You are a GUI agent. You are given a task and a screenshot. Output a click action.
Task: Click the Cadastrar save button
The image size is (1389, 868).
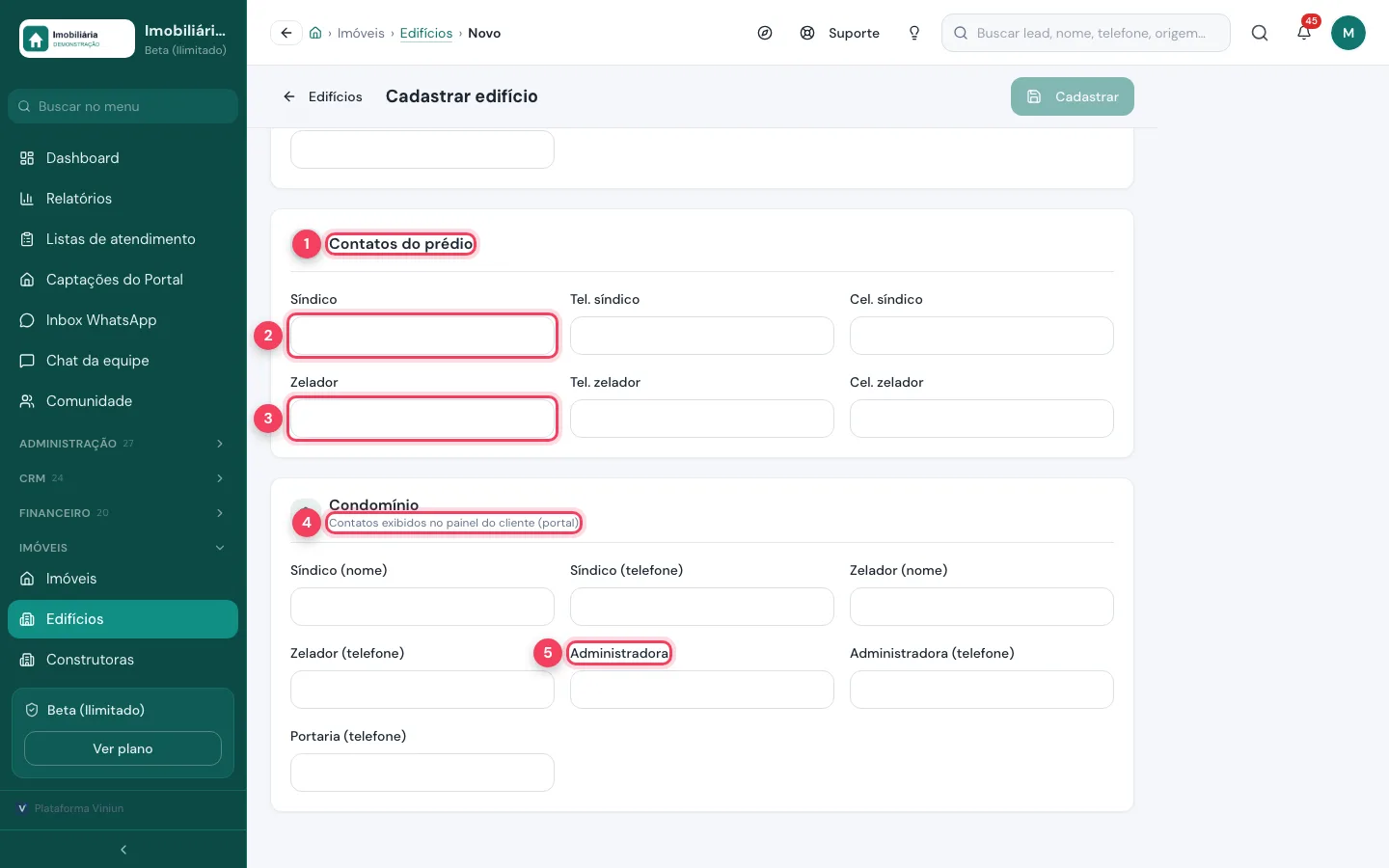[1073, 96]
